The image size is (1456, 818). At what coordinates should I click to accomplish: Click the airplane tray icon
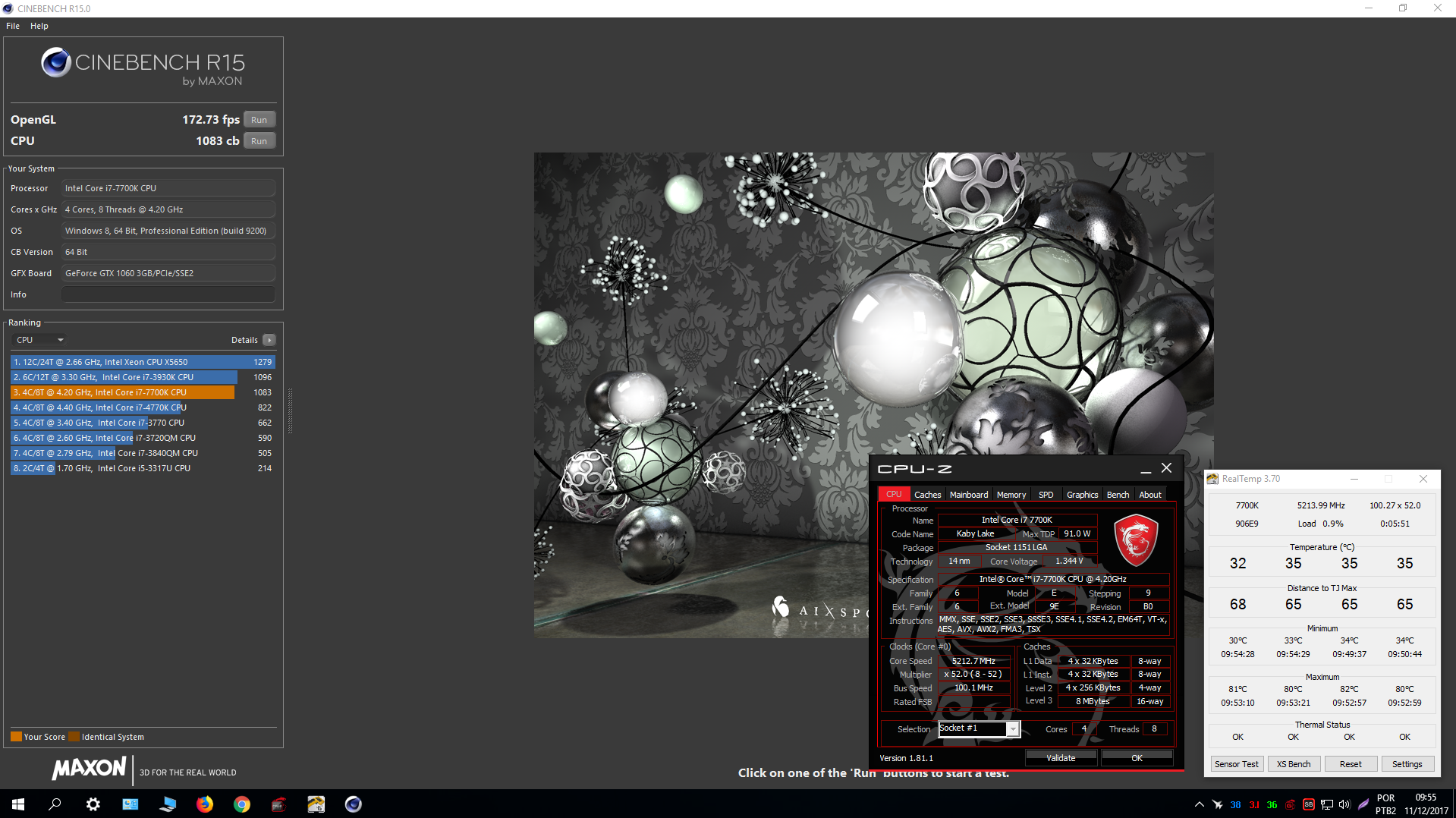pos(1217,804)
